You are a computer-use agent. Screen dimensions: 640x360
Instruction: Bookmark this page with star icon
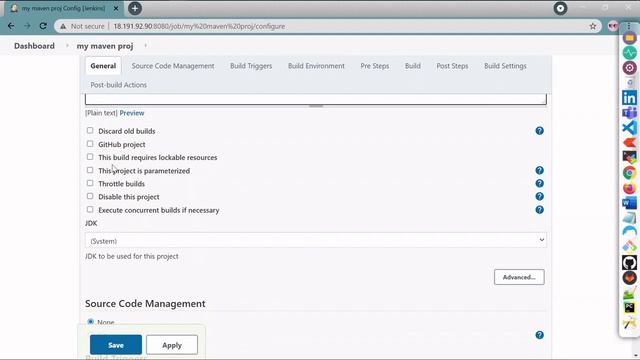pos(593,26)
